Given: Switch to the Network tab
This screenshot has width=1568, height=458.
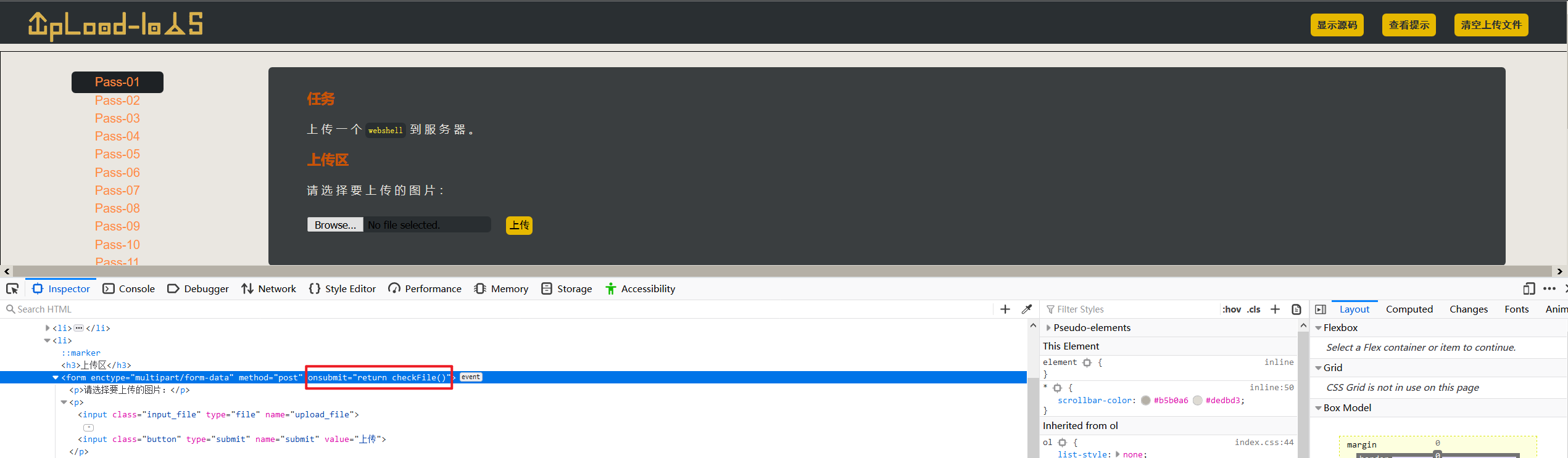Looking at the screenshot, I should click(269, 288).
